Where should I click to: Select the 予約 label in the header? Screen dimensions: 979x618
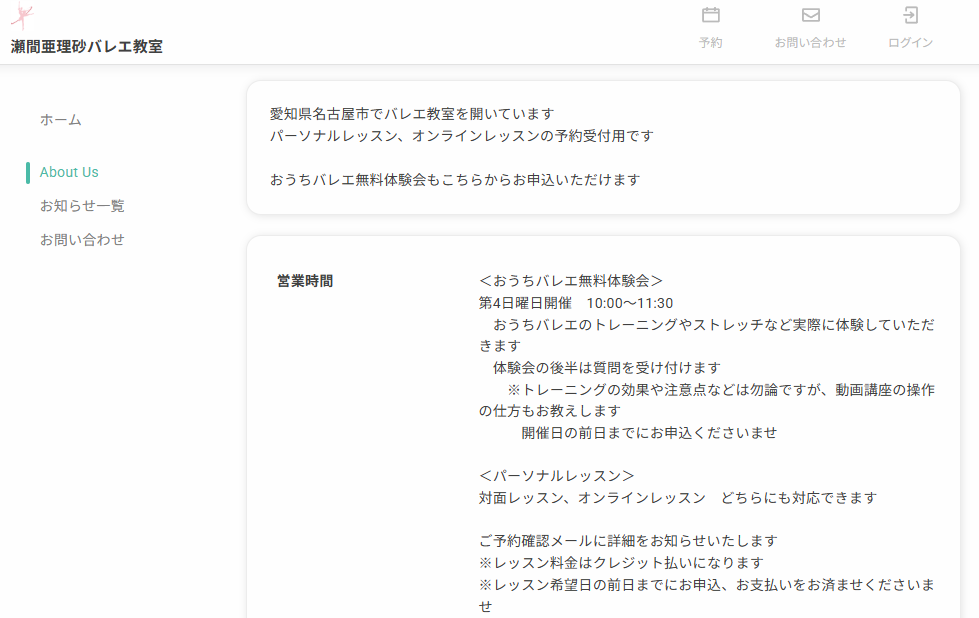tap(711, 43)
